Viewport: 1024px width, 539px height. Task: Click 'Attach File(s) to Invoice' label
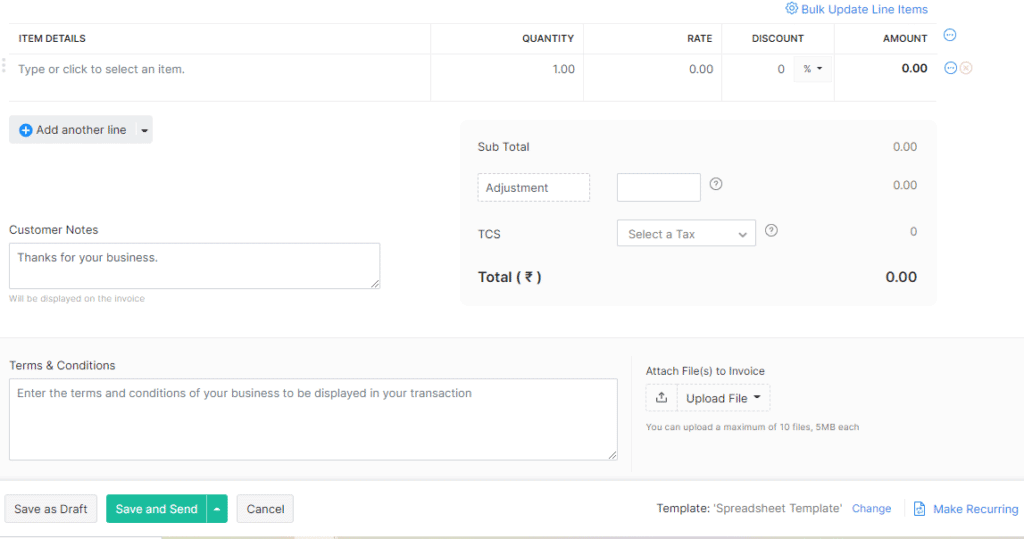[x=705, y=371]
